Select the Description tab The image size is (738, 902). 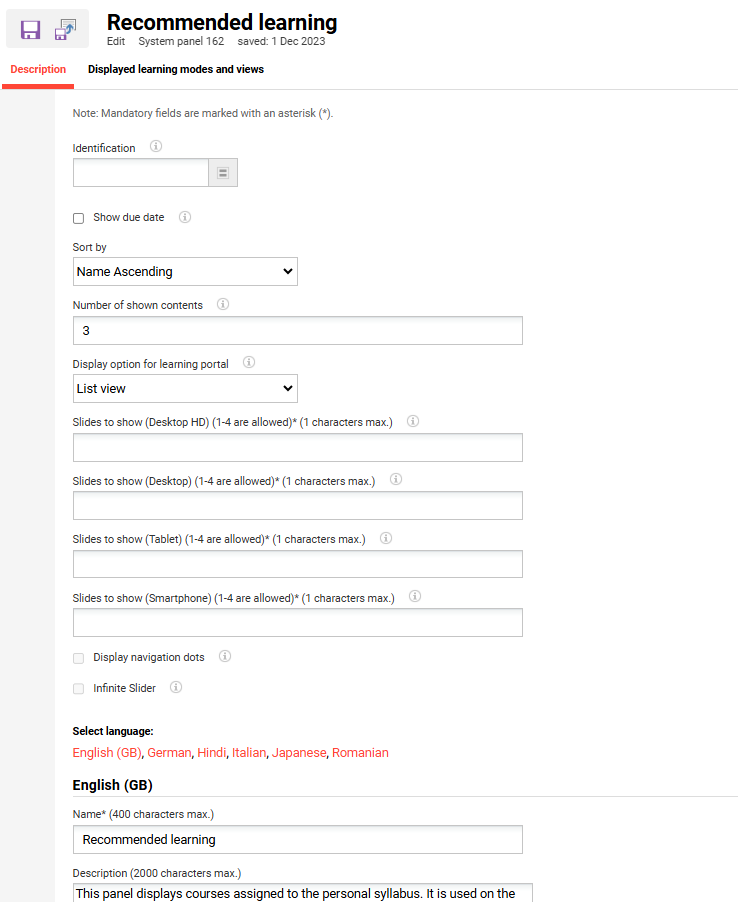38,70
